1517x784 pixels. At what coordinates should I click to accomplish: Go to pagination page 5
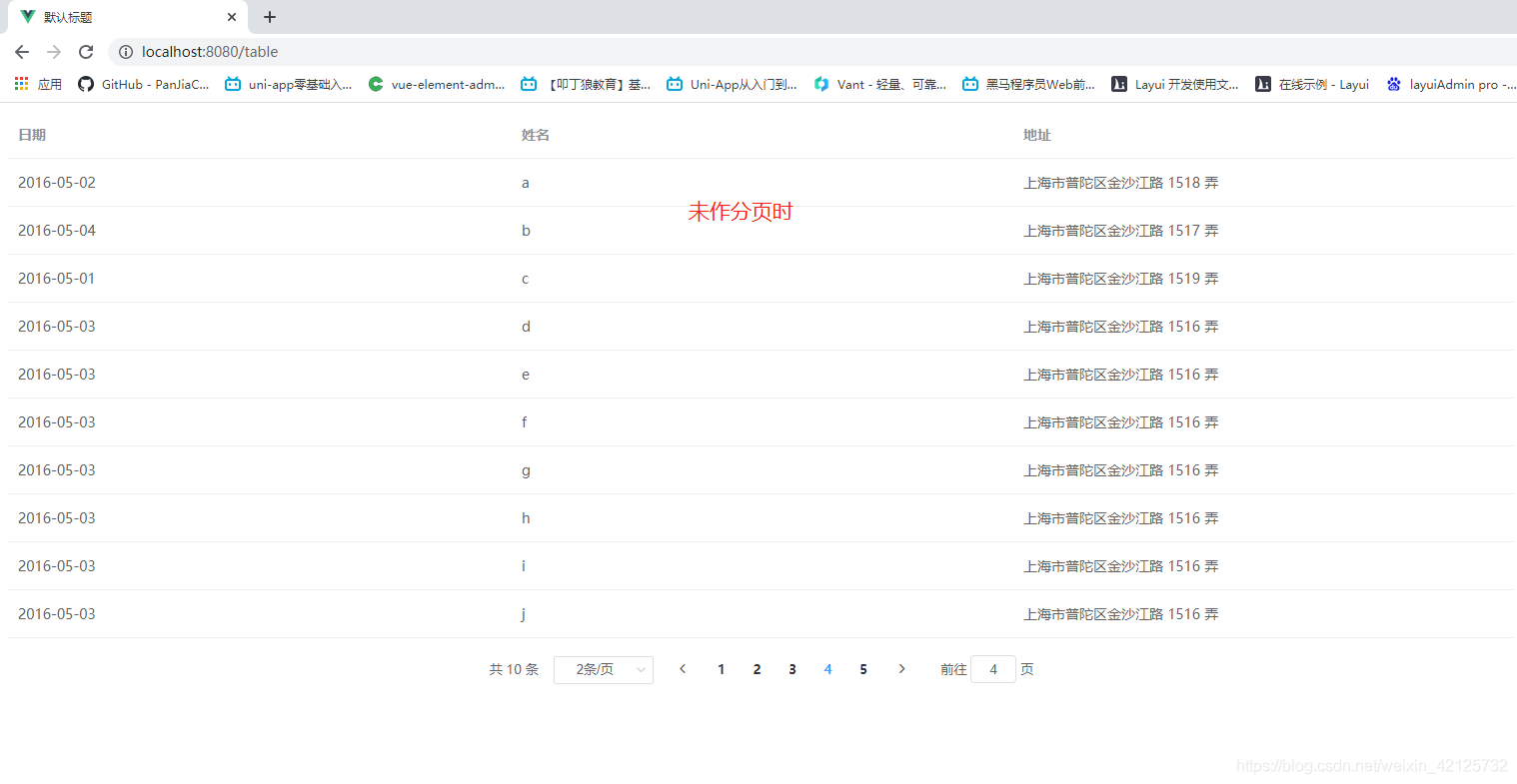(863, 669)
